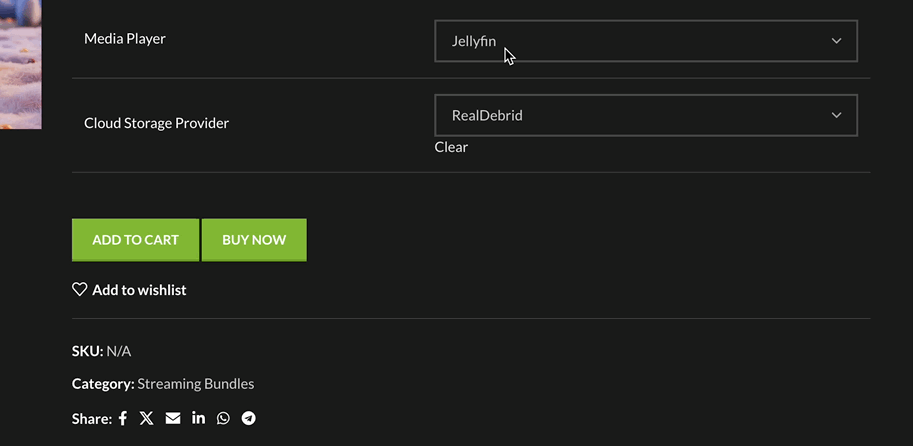Click the wishlist heart icon
This screenshot has height=446, width=913.
pyautogui.click(x=80, y=289)
